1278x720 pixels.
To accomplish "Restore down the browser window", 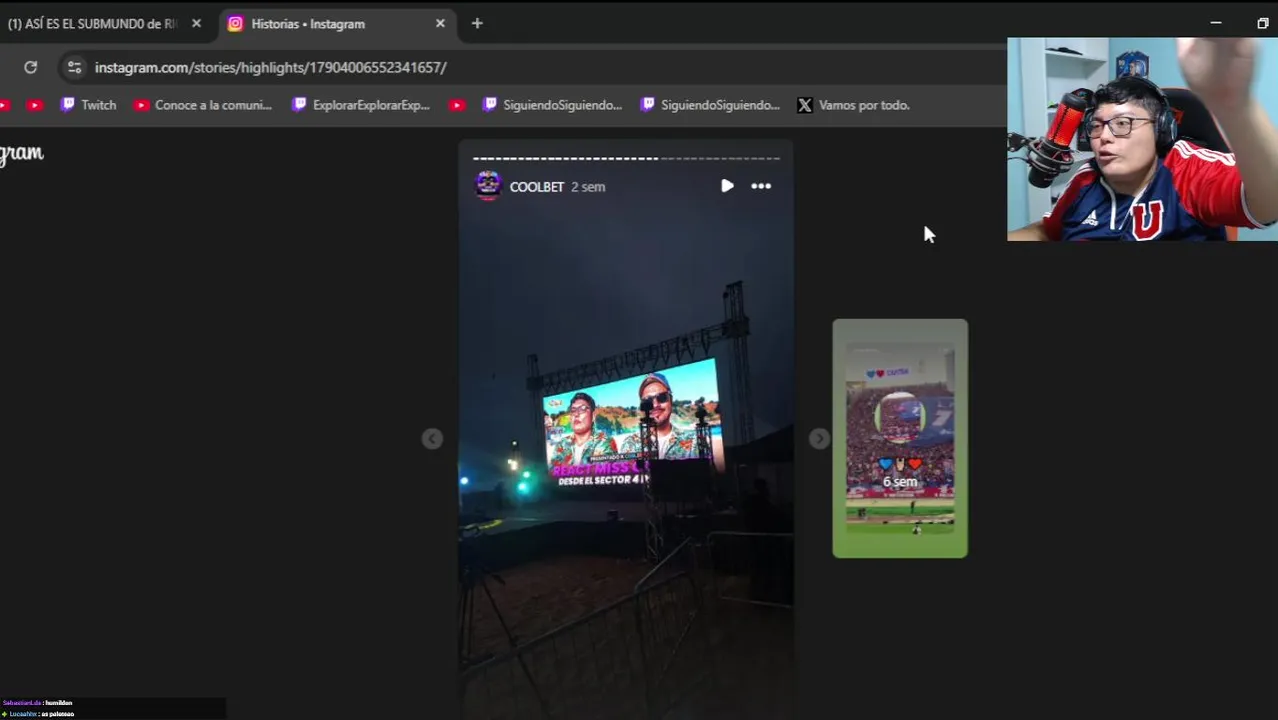I will tap(1262, 23).
